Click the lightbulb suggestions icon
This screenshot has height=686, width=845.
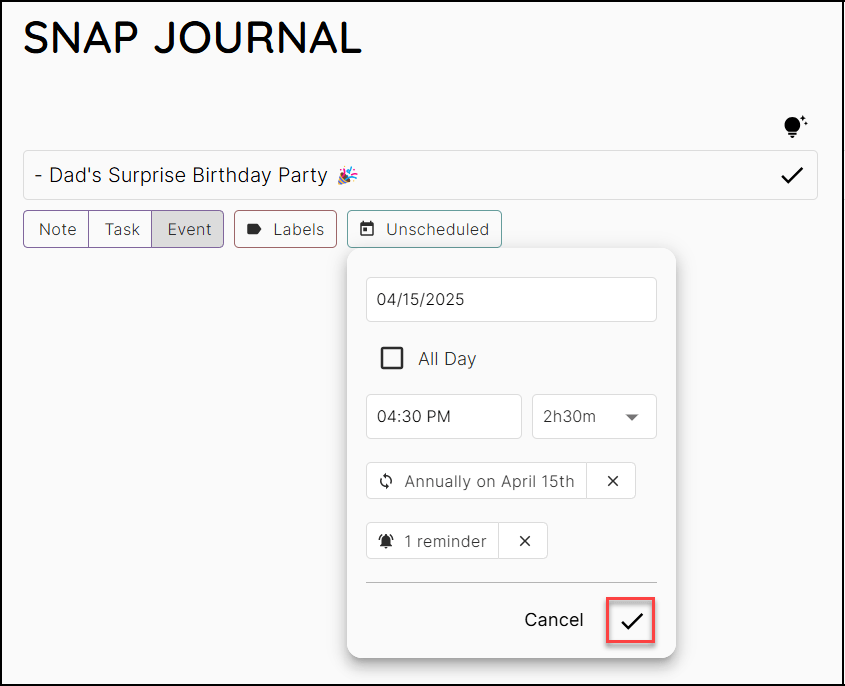[x=795, y=126]
